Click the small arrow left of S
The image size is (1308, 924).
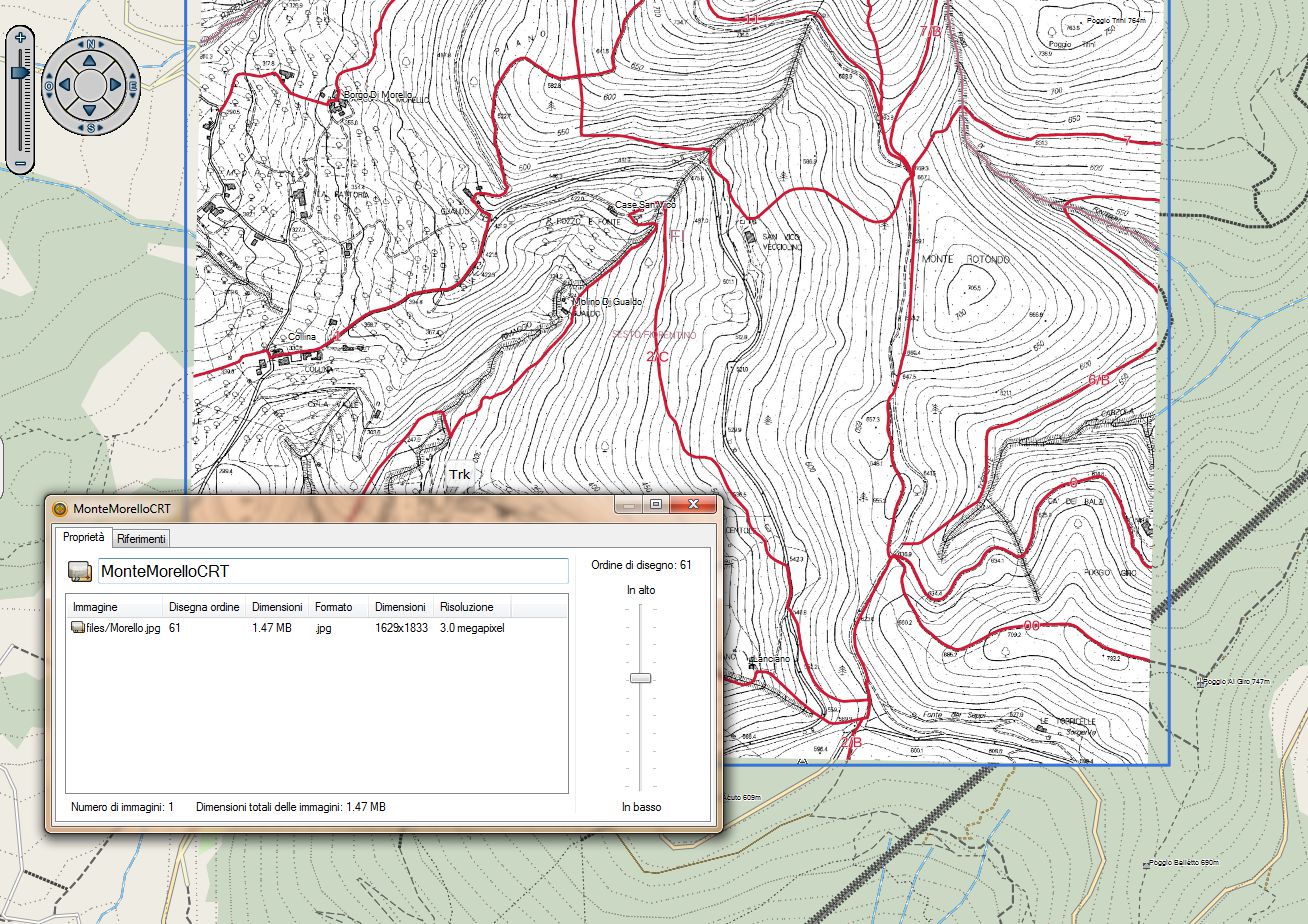click(79, 126)
